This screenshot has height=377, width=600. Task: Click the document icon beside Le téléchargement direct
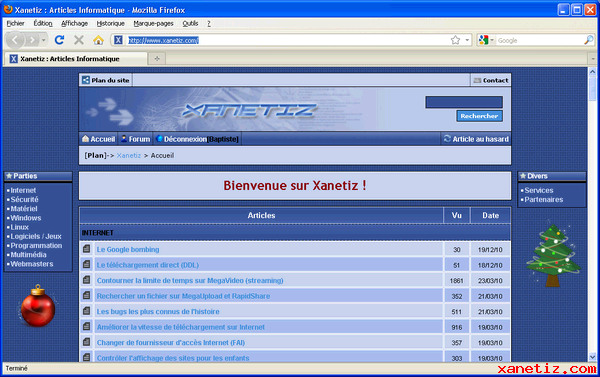click(x=86, y=264)
